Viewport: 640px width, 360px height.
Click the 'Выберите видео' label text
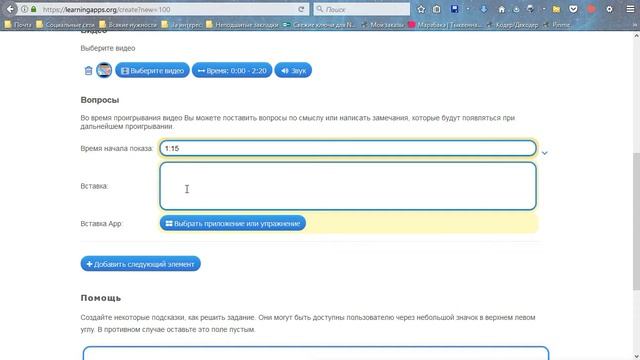108,48
